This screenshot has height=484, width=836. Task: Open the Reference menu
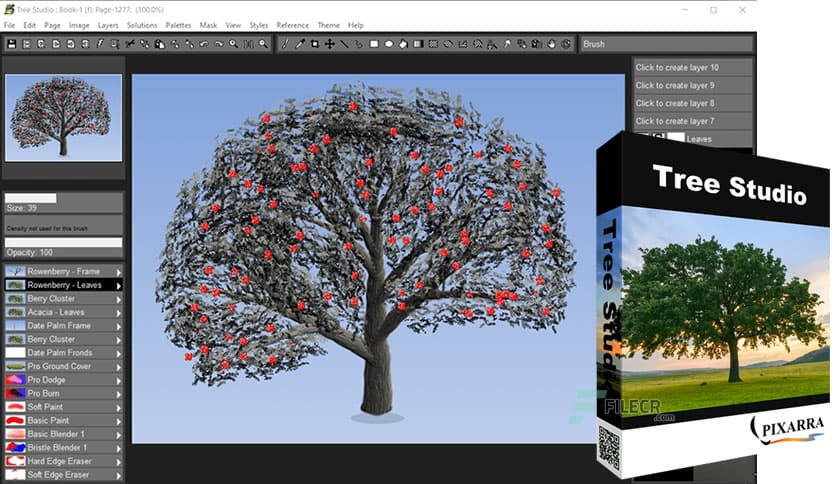pyautogui.click(x=292, y=25)
